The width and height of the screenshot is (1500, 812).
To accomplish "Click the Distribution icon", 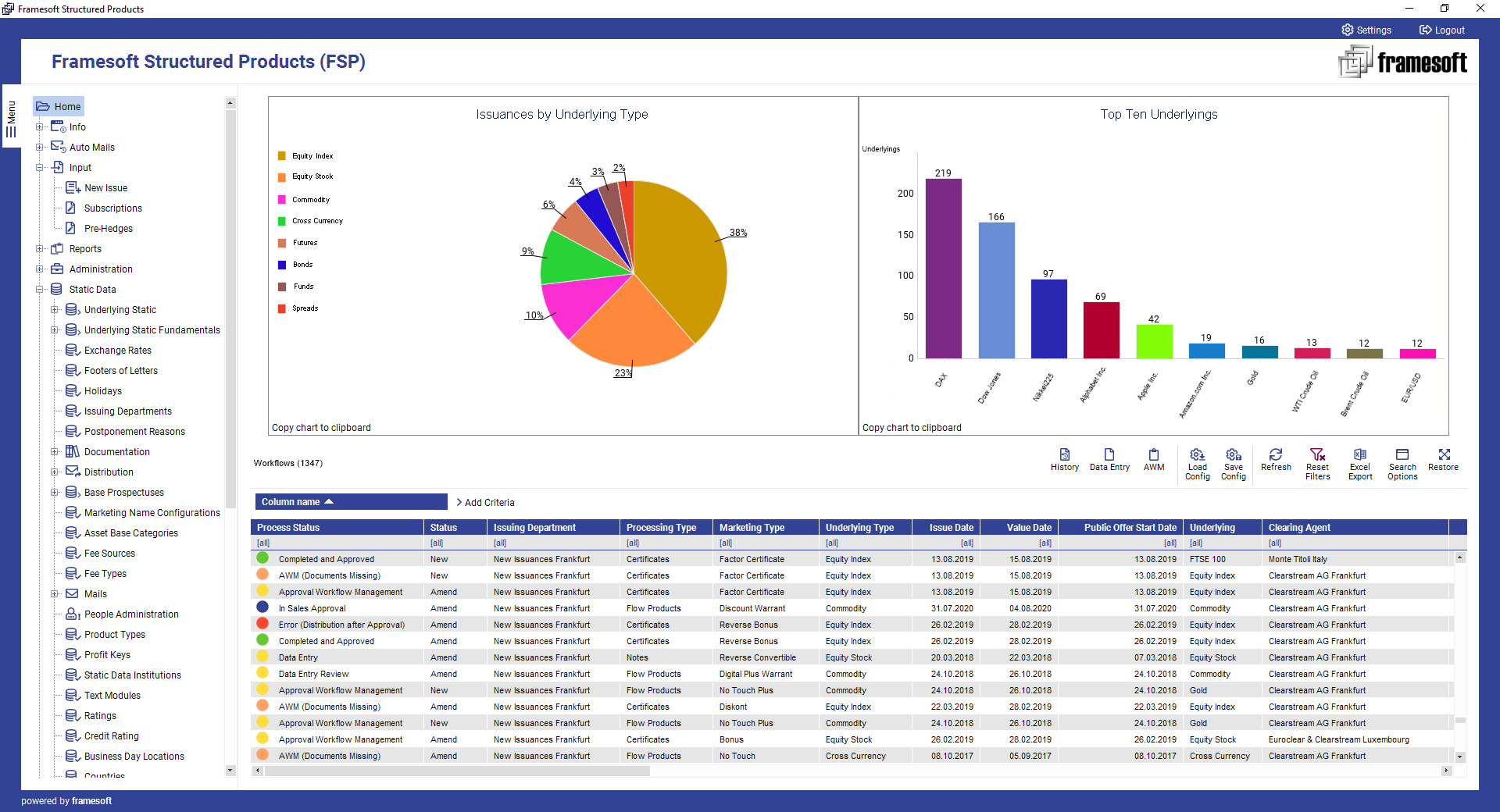I will click(73, 472).
